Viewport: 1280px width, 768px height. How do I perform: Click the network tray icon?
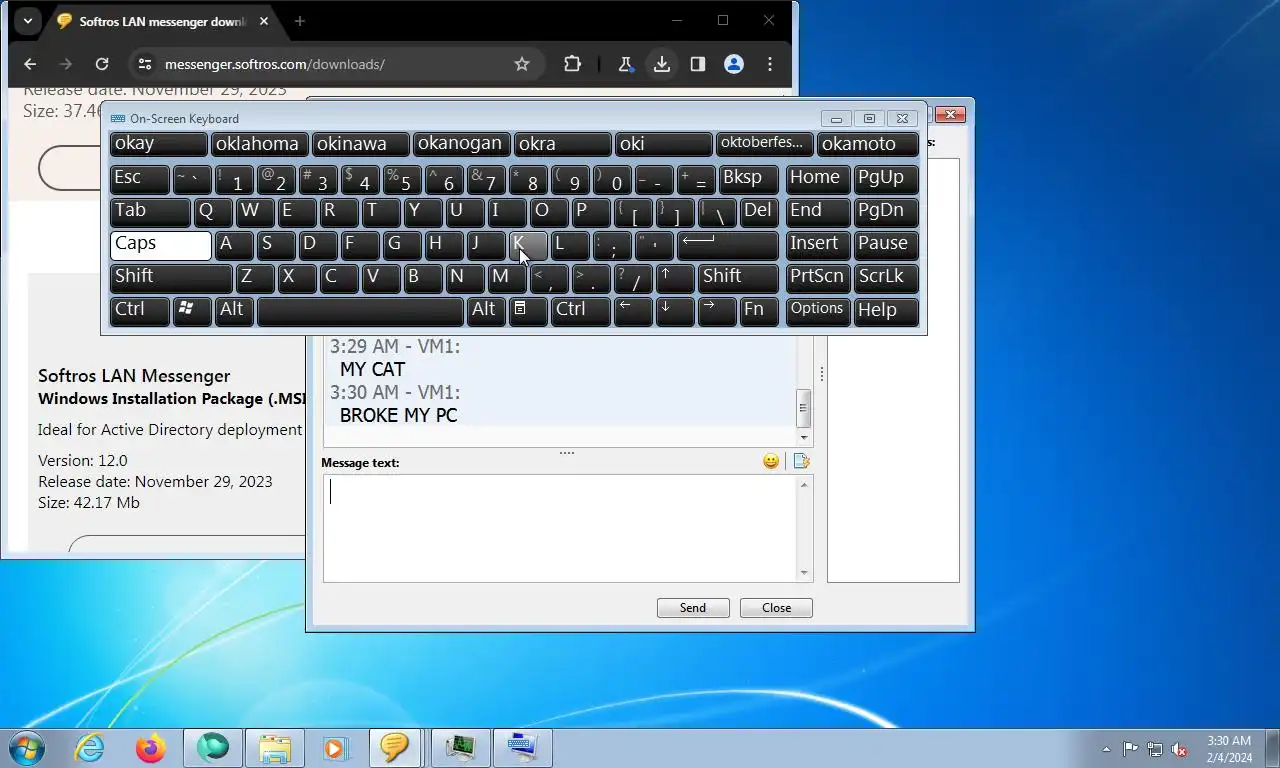(x=1155, y=749)
